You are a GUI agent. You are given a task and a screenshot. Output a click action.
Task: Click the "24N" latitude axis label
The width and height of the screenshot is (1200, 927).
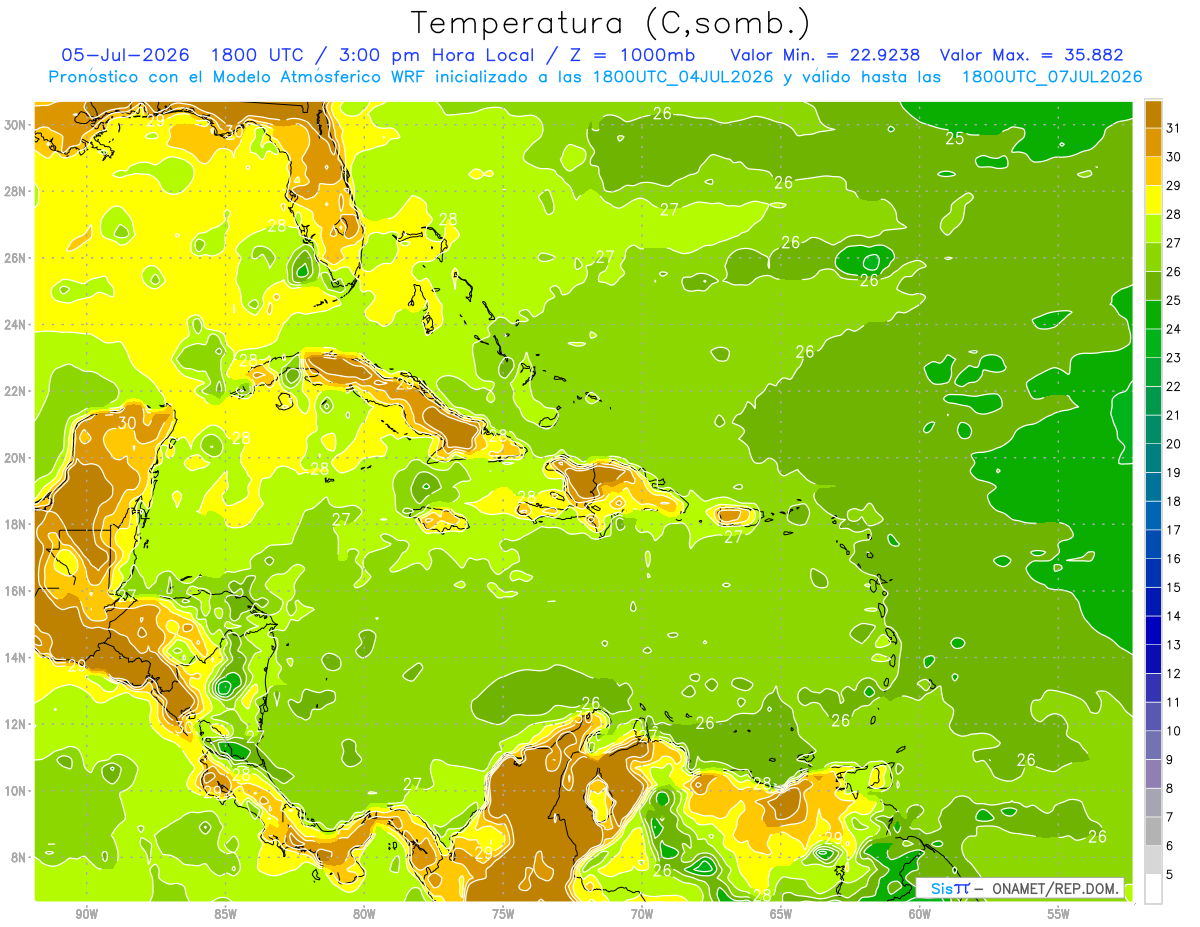coord(16,325)
